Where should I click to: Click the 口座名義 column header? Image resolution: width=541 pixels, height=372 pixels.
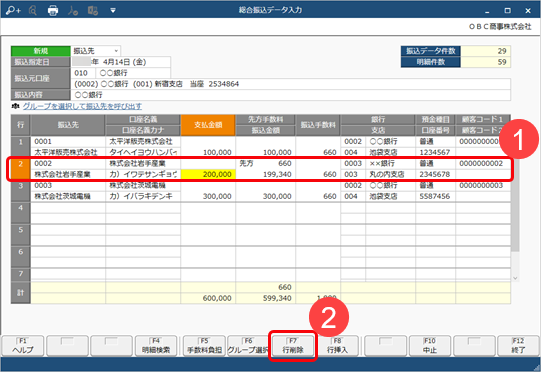pos(143,119)
